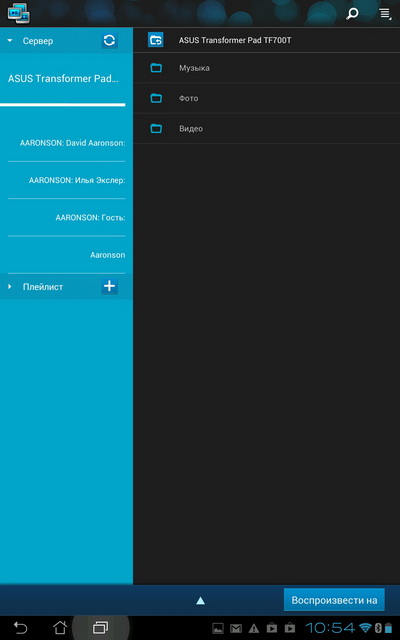This screenshot has width=400, height=640.
Task: Tap the MyNet app logo icon
Action: pyautogui.click(x=18, y=13)
